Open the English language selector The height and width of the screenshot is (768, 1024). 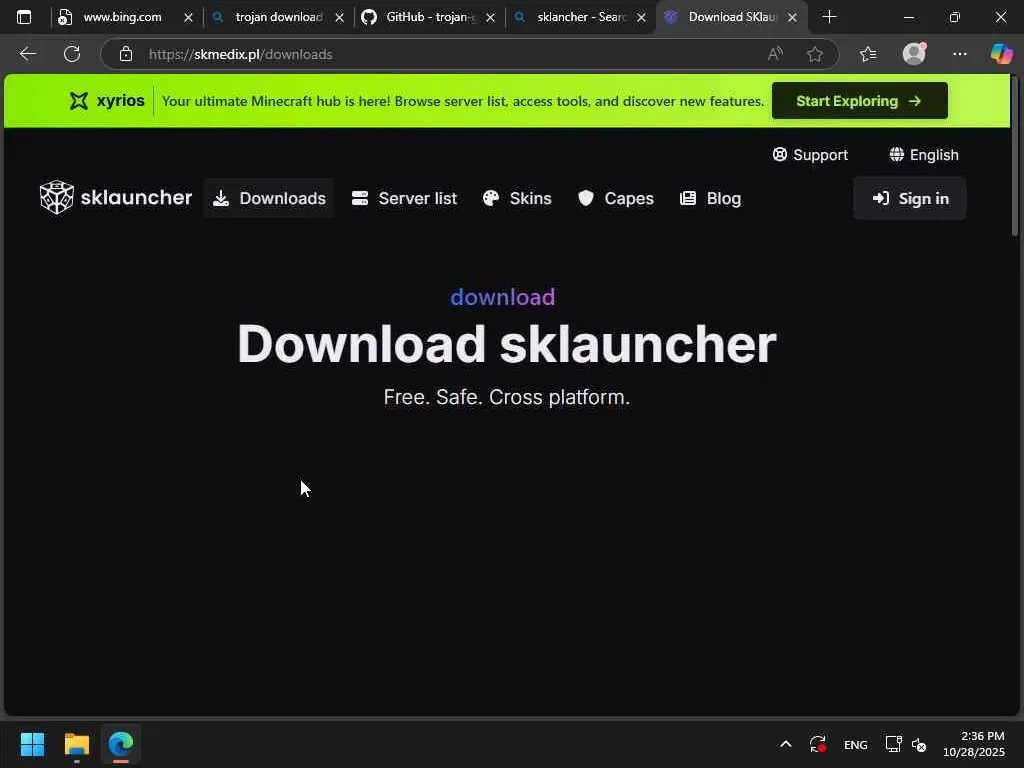click(923, 155)
